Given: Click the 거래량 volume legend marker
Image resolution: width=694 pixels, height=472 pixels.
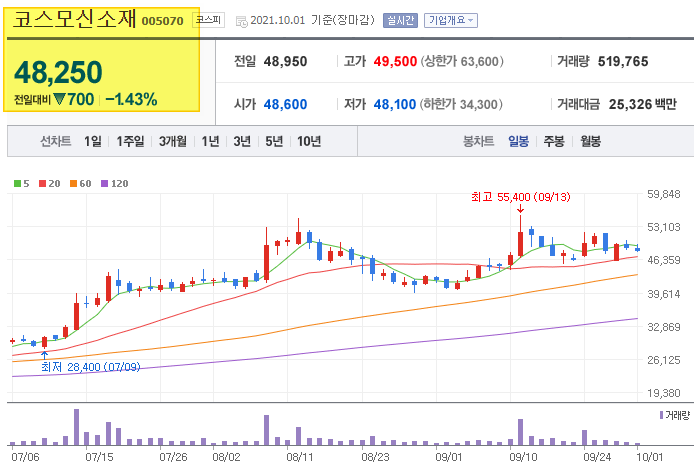Looking at the screenshot, I should pyautogui.click(x=661, y=415).
